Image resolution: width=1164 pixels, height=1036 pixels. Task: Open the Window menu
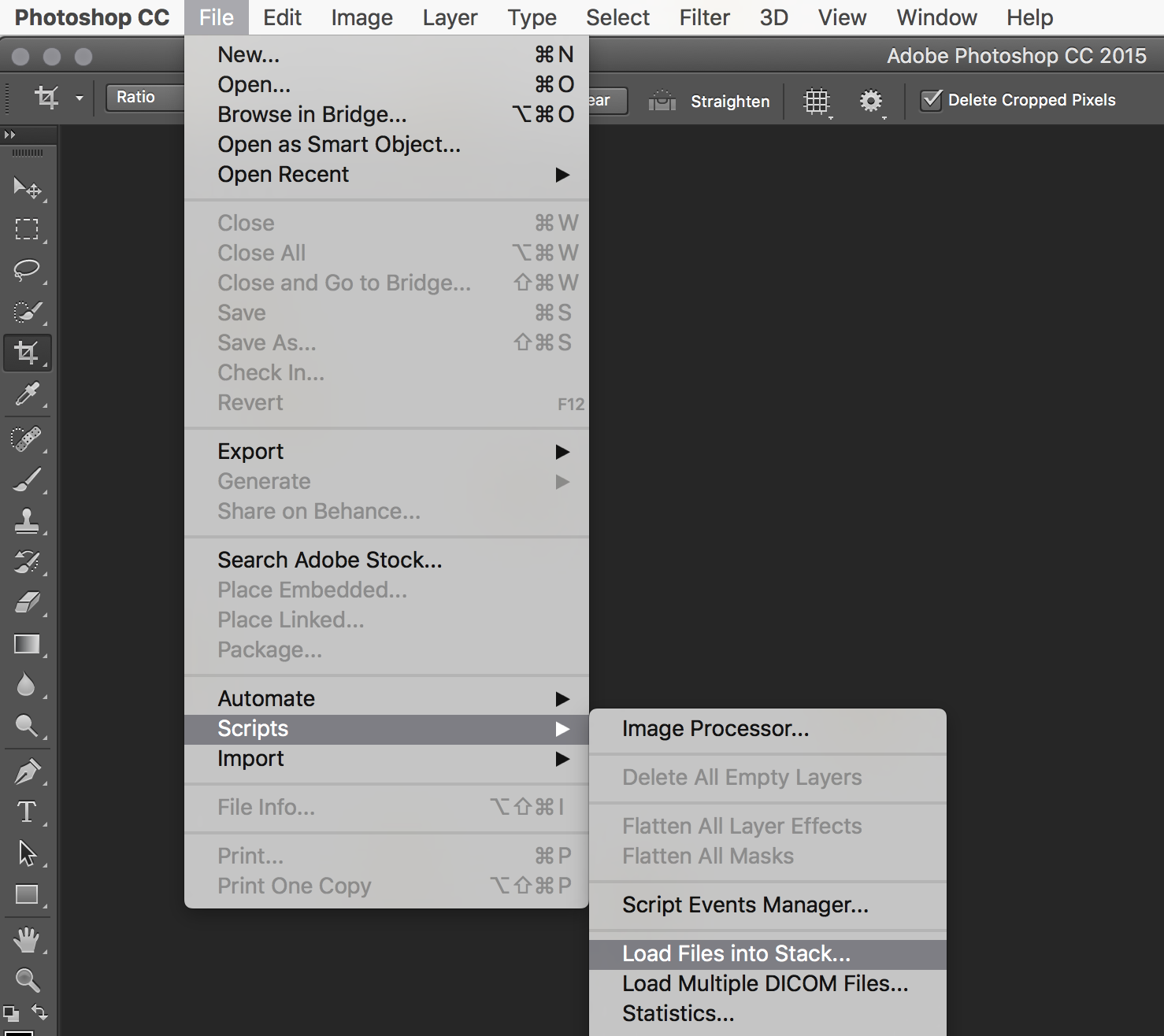pyautogui.click(x=936, y=17)
